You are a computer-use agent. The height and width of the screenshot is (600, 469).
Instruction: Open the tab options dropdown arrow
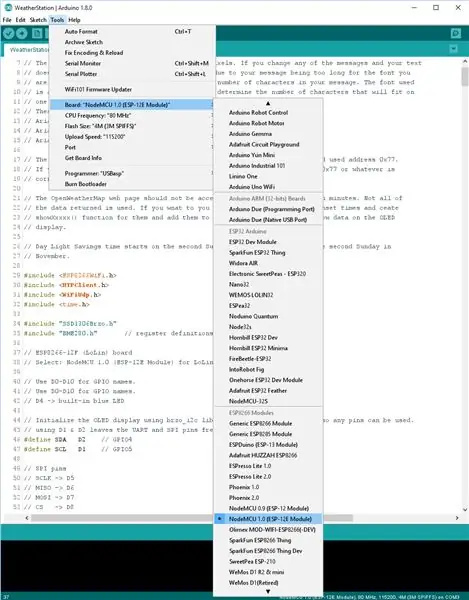pos(453,49)
